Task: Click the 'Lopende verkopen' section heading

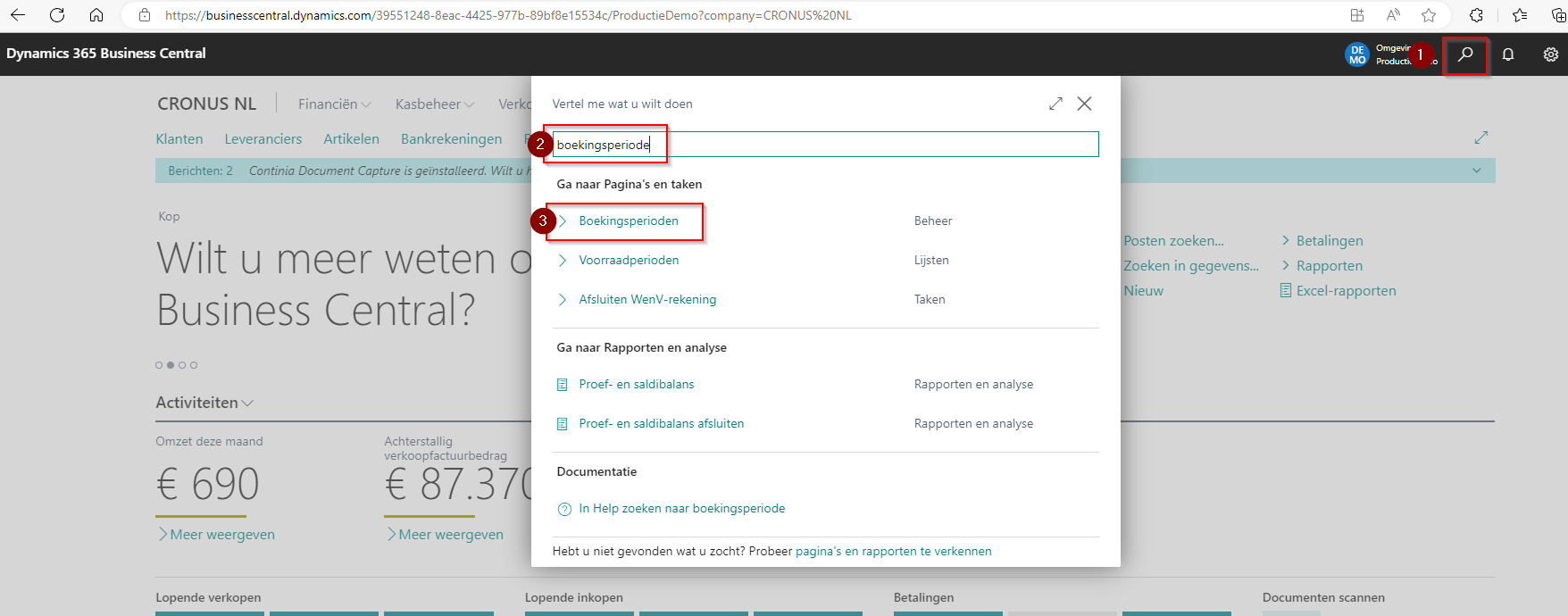Action: coord(208,598)
